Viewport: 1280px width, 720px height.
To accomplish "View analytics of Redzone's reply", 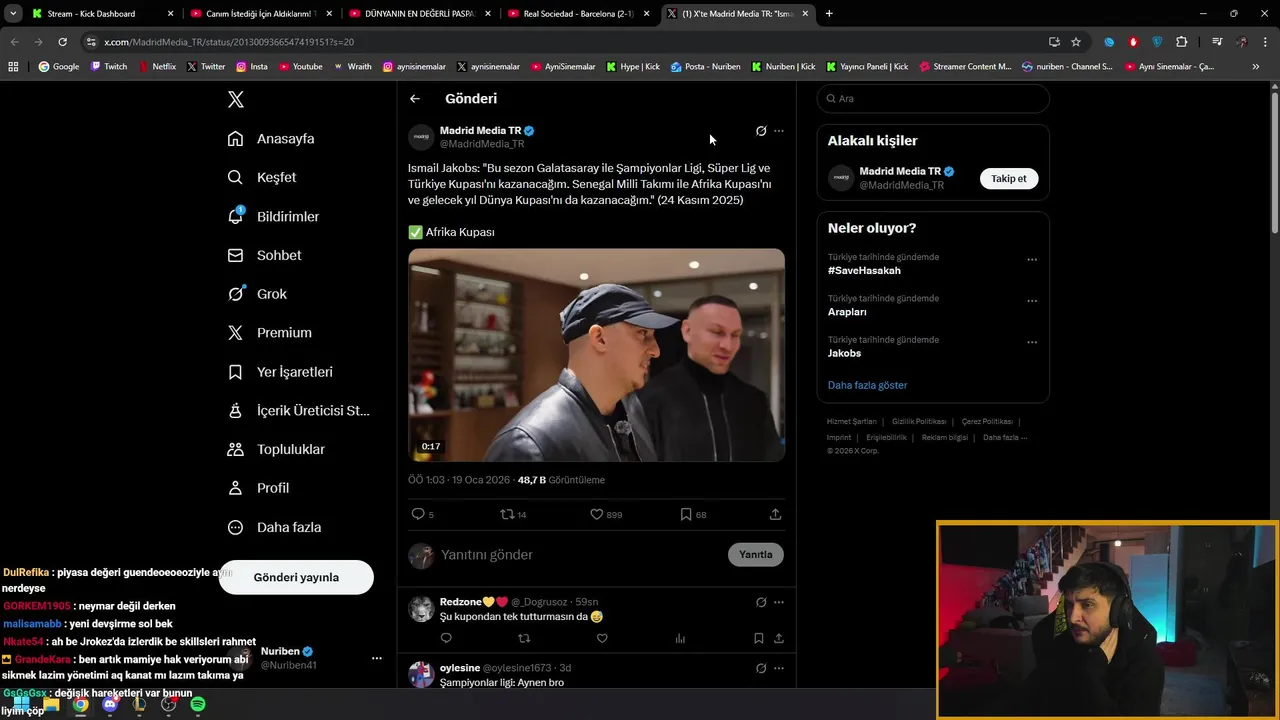I will click(x=680, y=638).
